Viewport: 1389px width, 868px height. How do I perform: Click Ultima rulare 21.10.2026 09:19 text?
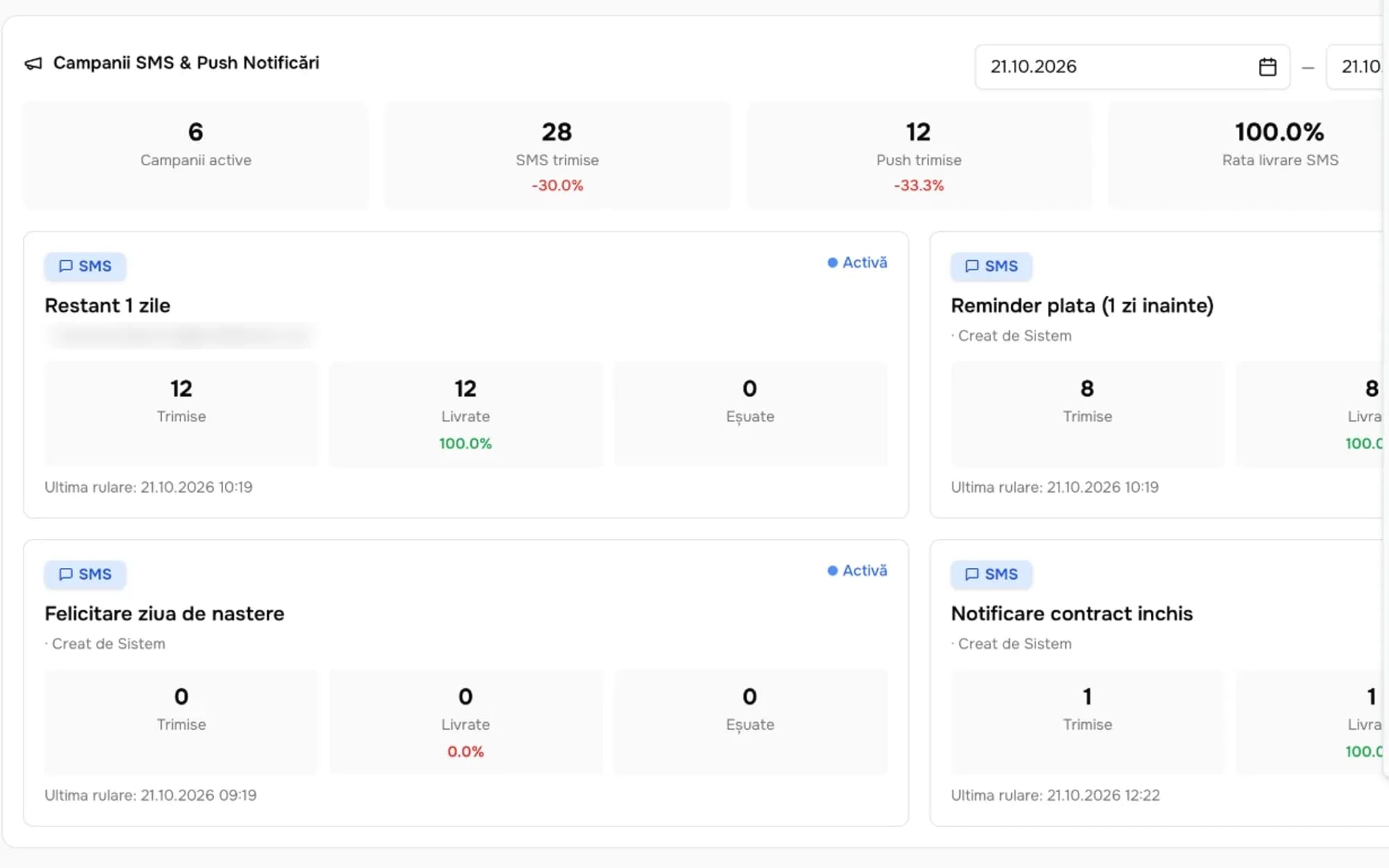[x=151, y=795]
